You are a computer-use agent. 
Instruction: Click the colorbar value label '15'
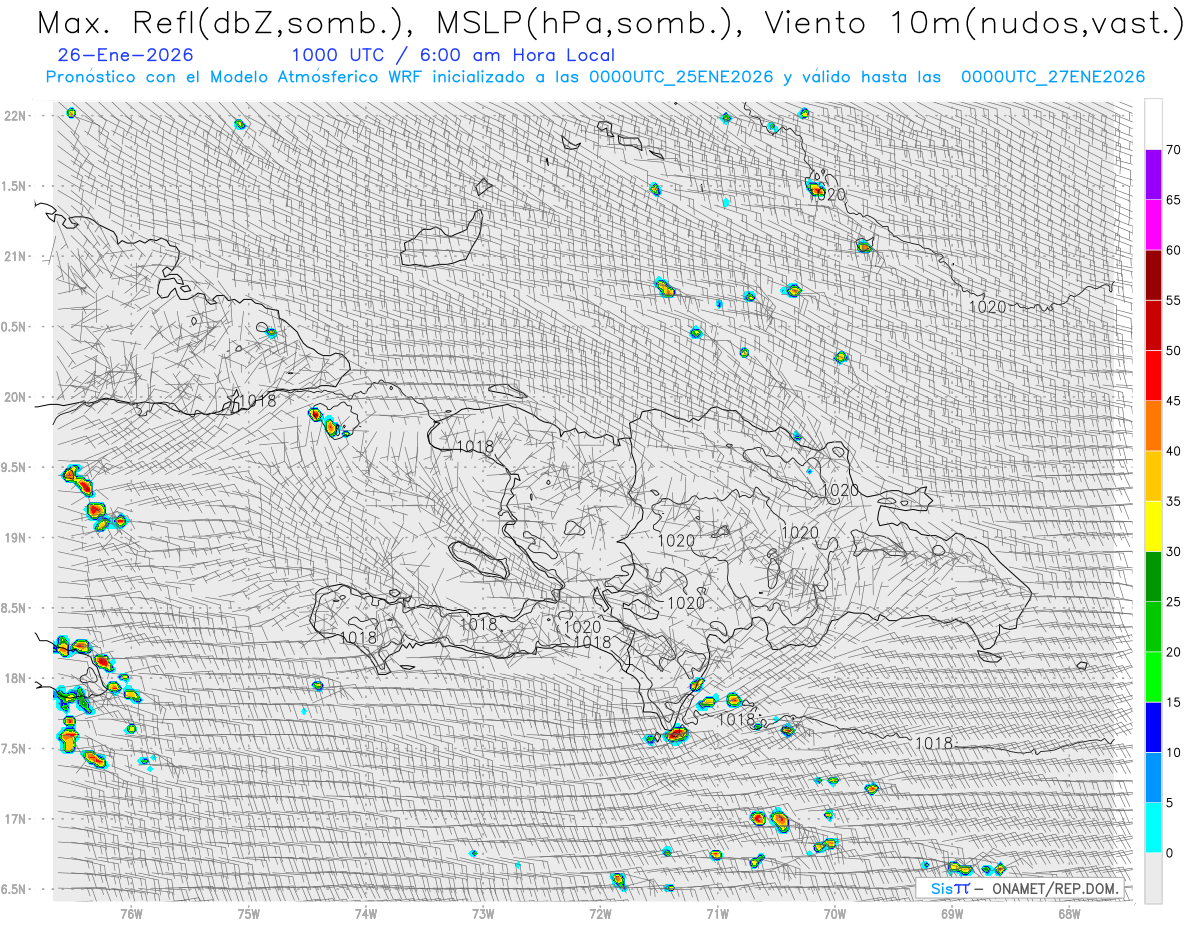pos(1173,702)
